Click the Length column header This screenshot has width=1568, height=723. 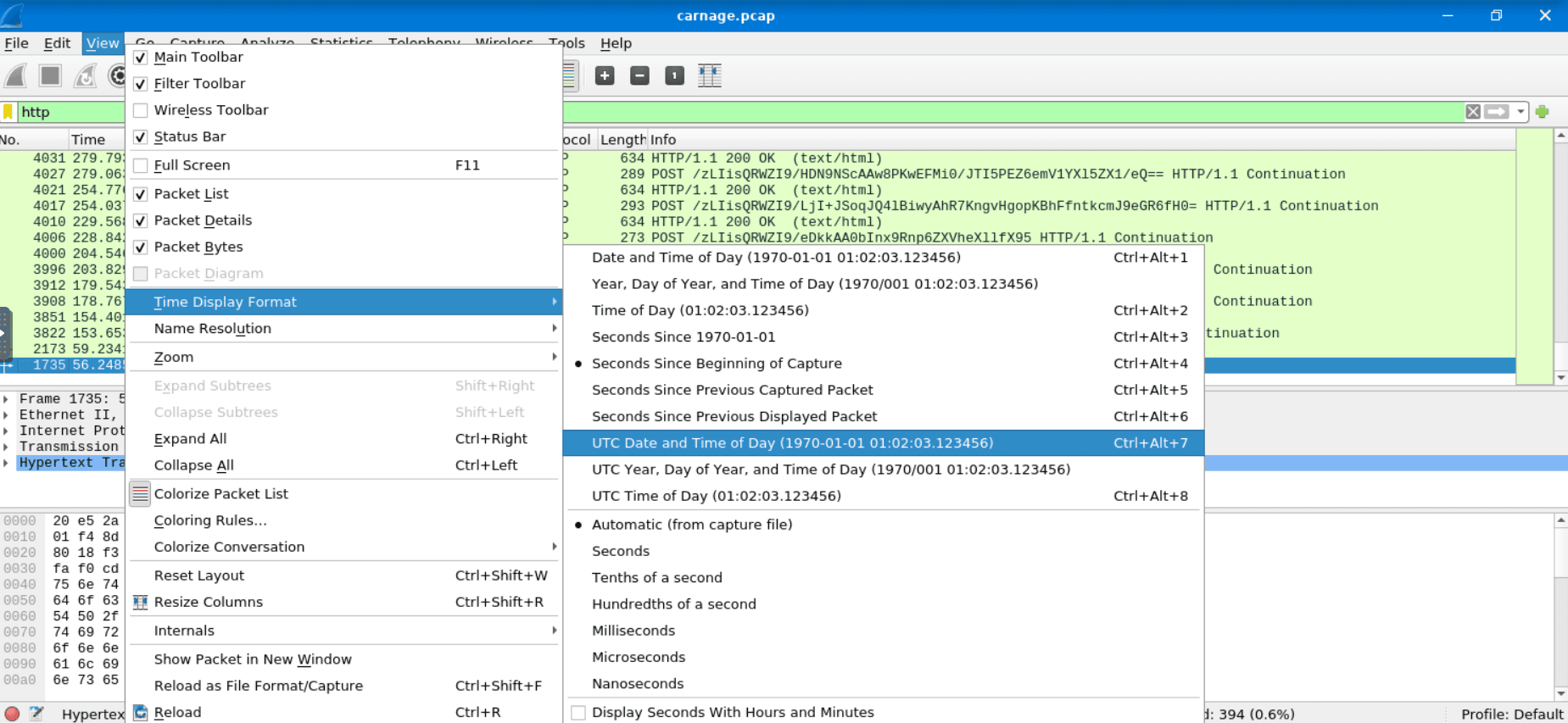pos(622,140)
